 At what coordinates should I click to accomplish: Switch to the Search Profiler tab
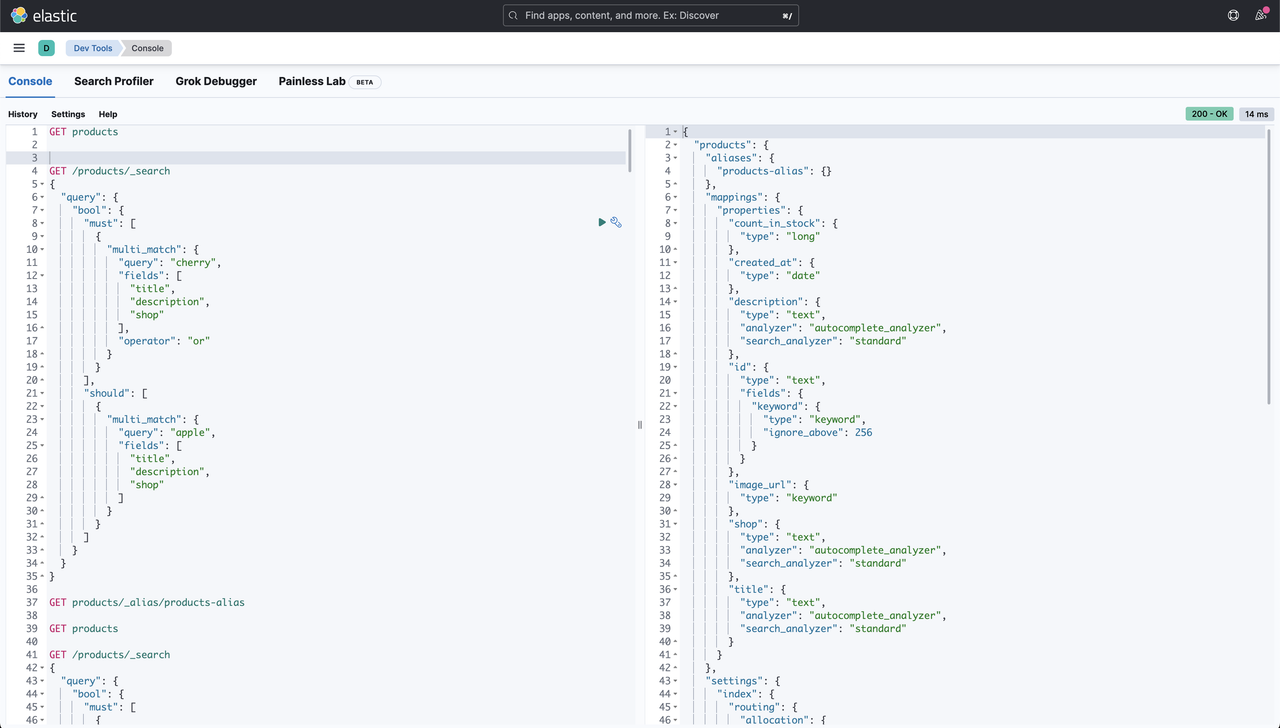coord(113,81)
